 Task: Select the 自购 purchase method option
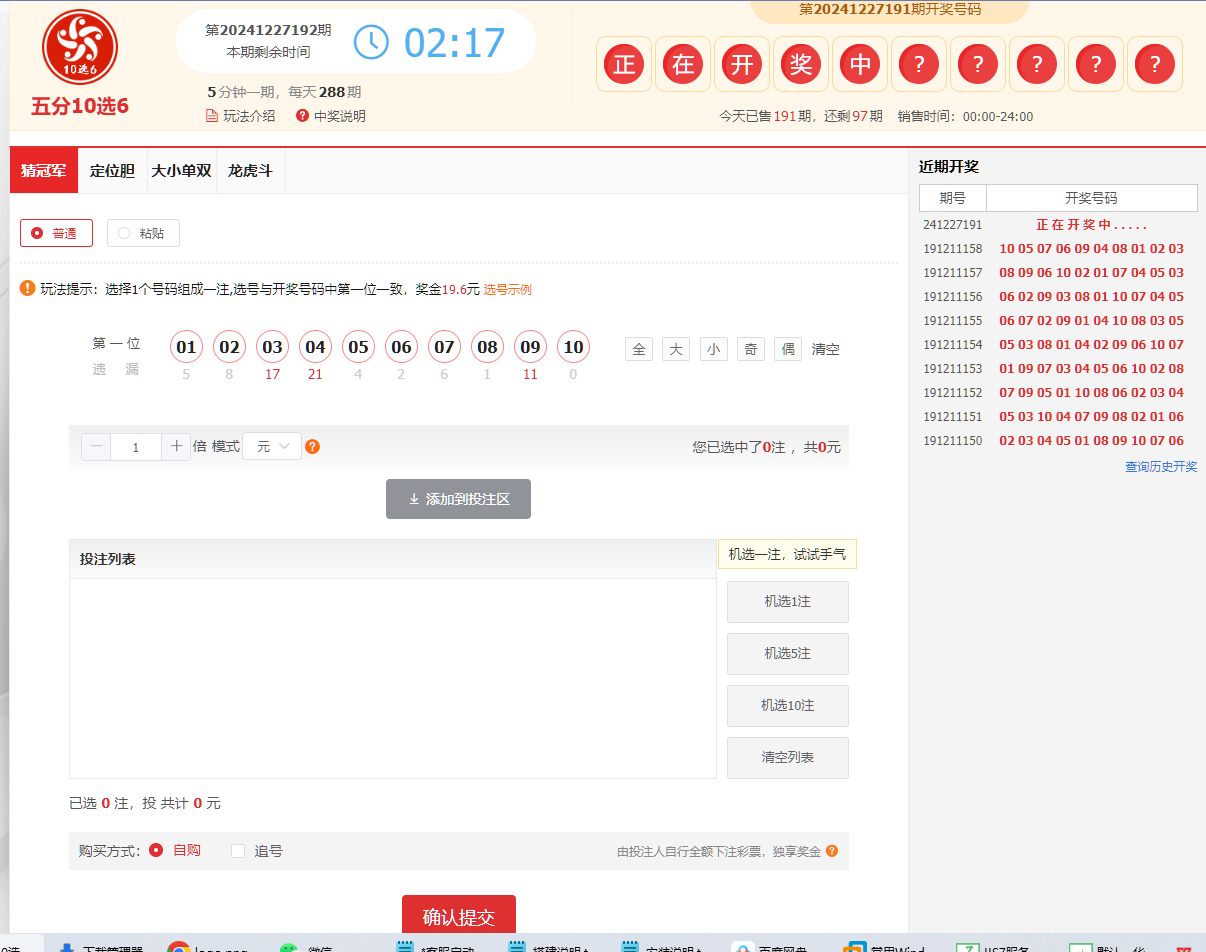157,849
